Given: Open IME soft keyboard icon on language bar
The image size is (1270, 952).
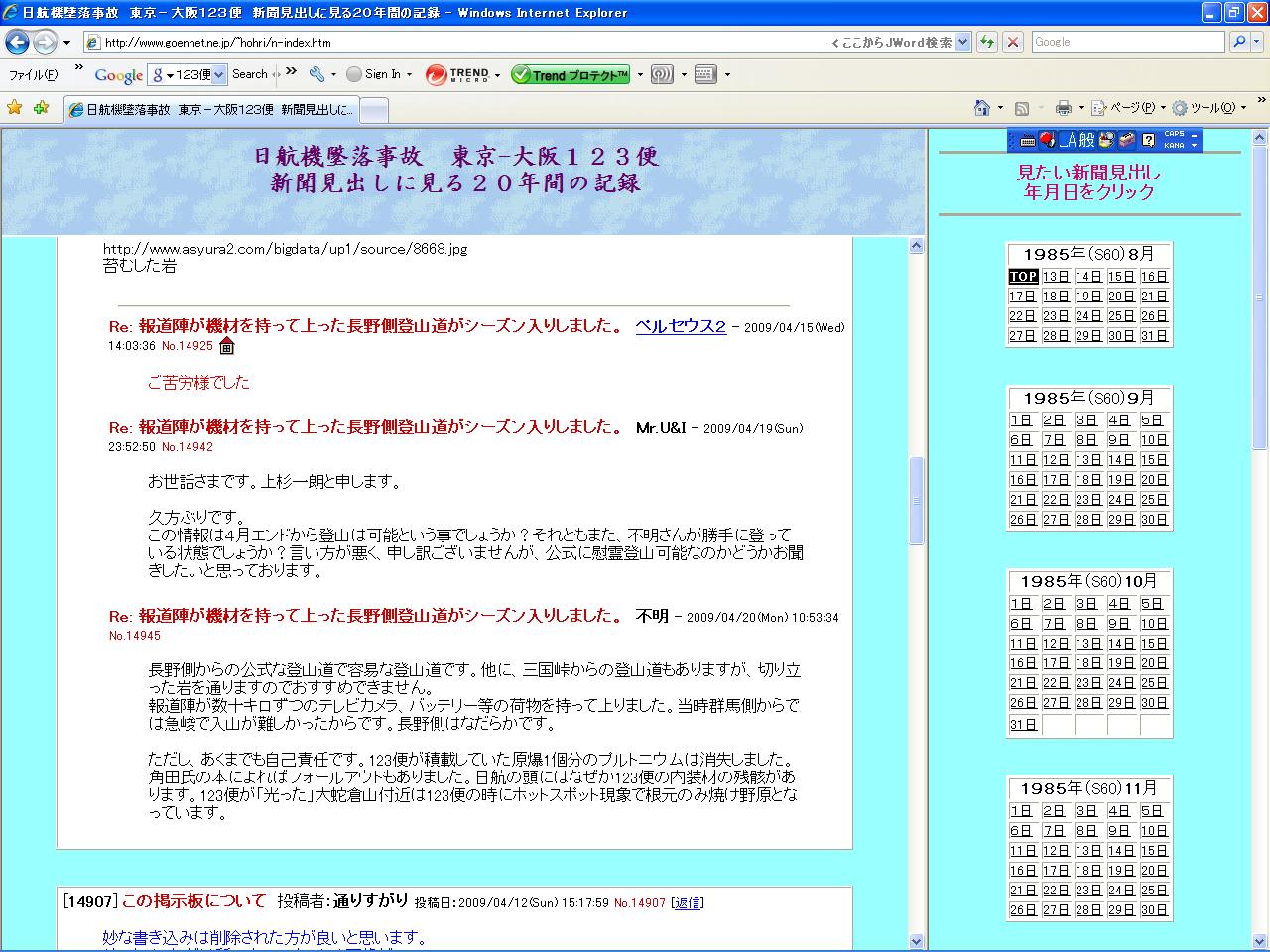Looking at the screenshot, I should coord(1027,140).
